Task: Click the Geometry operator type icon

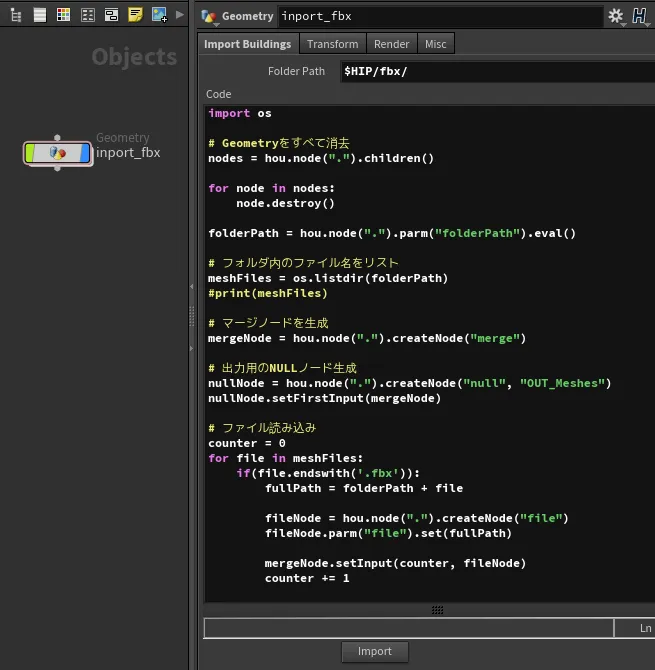Action: (209, 17)
